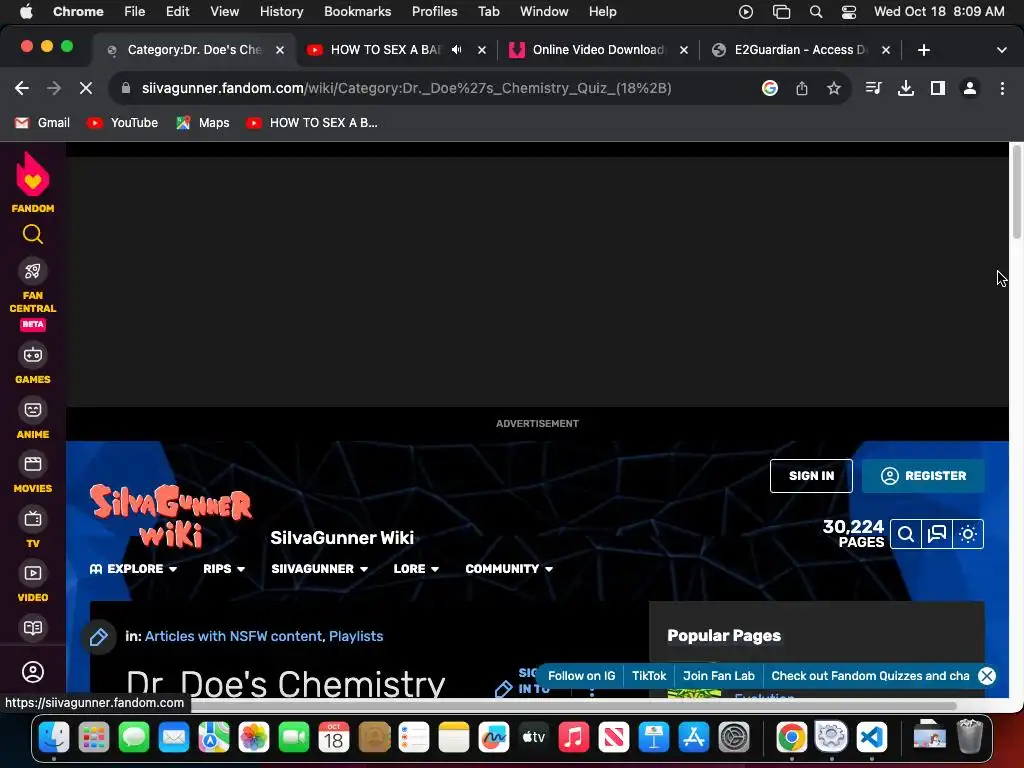The width and height of the screenshot is (1024, 768).
Task: Click Follow on IG link
Action: click(581, 676)
